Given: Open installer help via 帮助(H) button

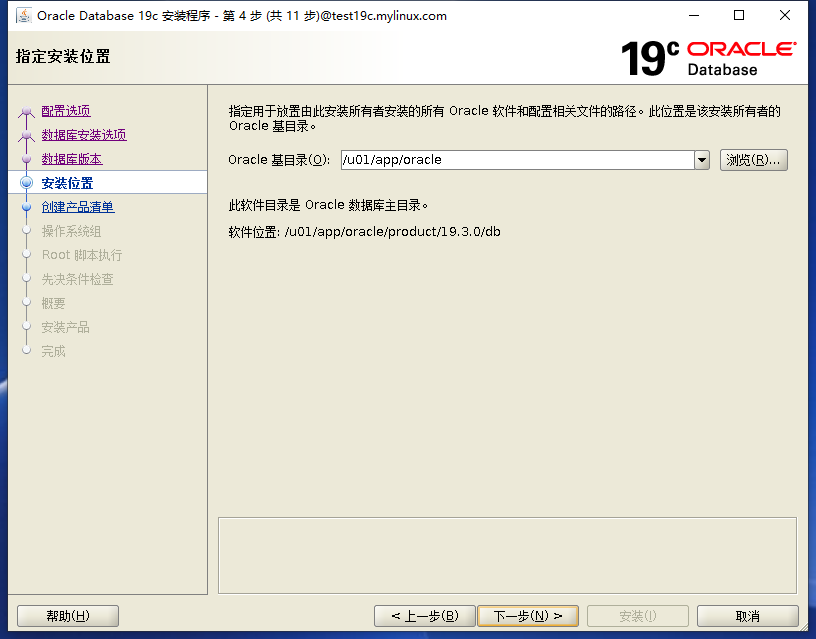Looking at the screenshot, I should pyautogui.click(x=67, y=615).
